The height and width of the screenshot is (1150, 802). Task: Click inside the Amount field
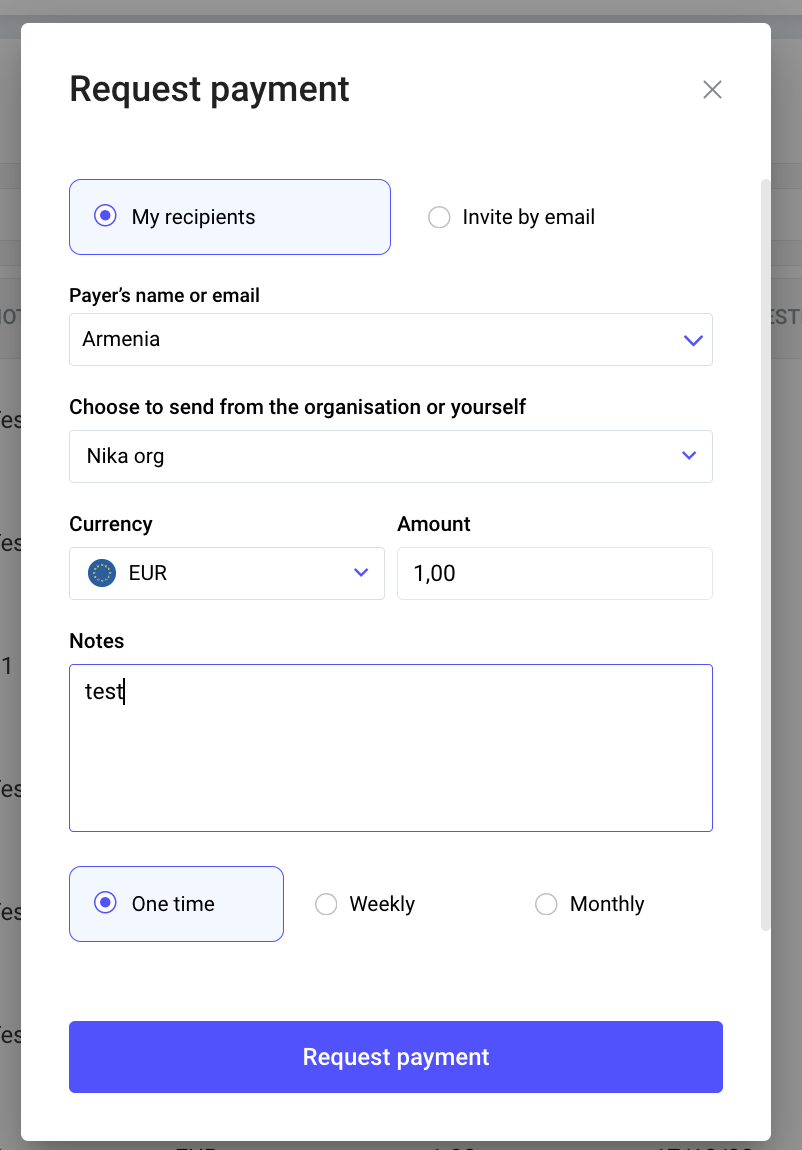tap(554, 573)
